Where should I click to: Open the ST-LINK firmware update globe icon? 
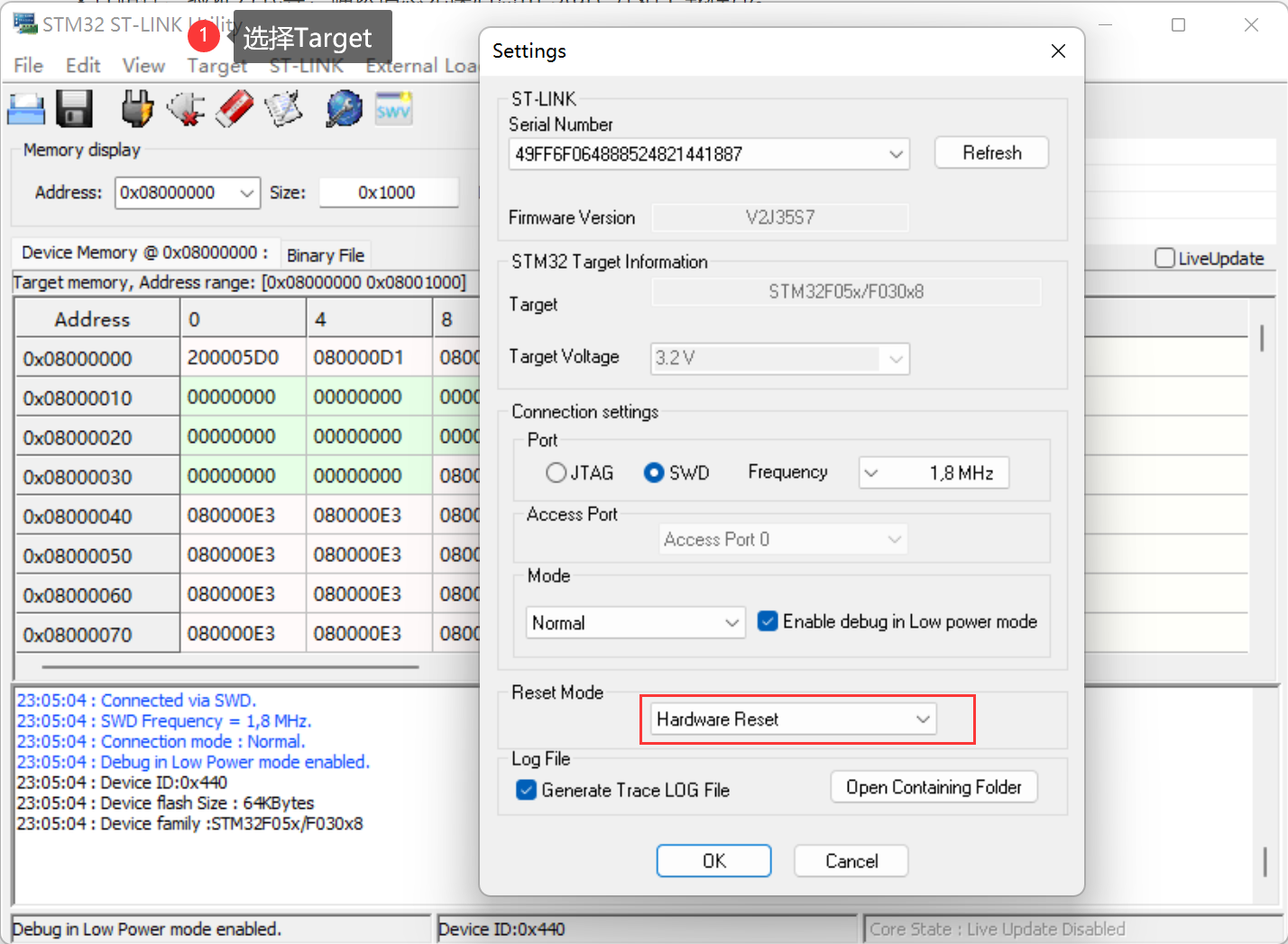[x=344, y=110]
